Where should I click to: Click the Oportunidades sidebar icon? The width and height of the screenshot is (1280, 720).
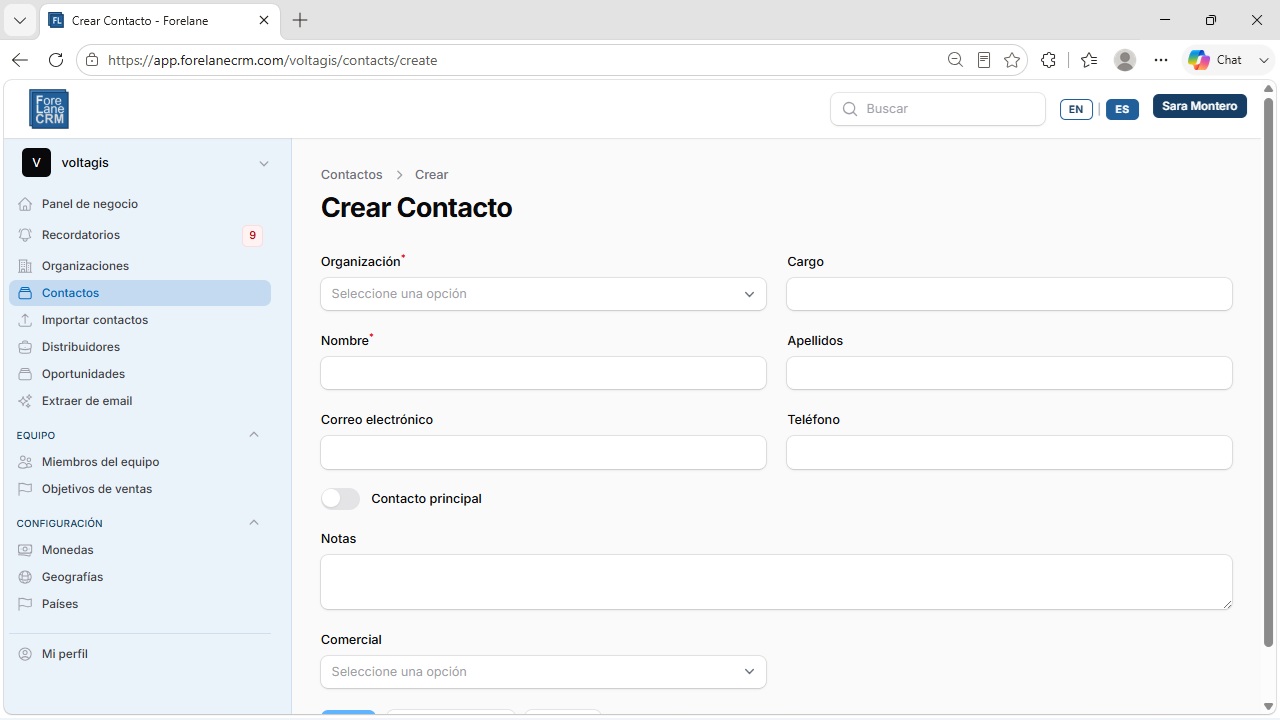[x=25, y=374]
